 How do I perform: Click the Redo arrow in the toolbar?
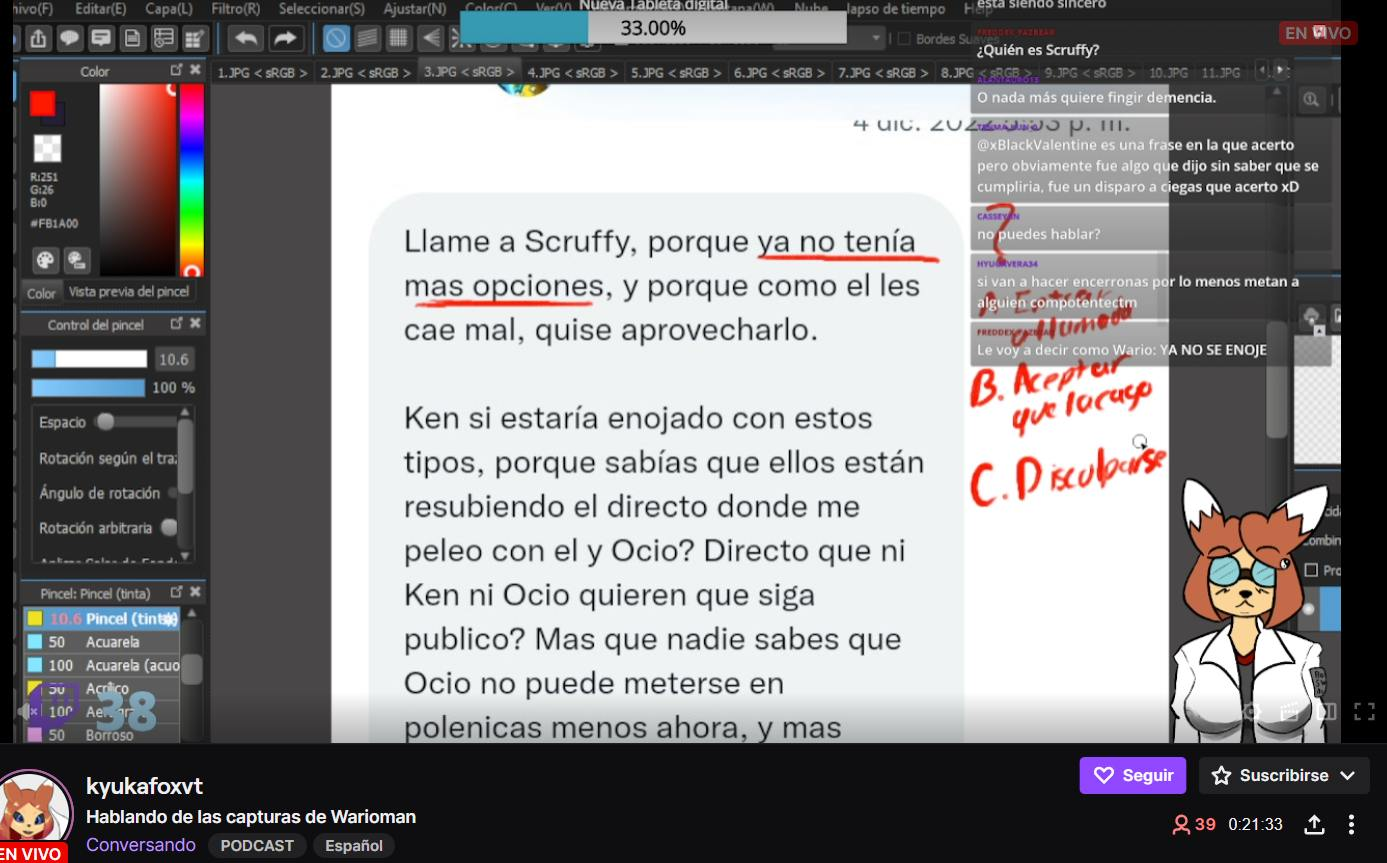point(285,39)
